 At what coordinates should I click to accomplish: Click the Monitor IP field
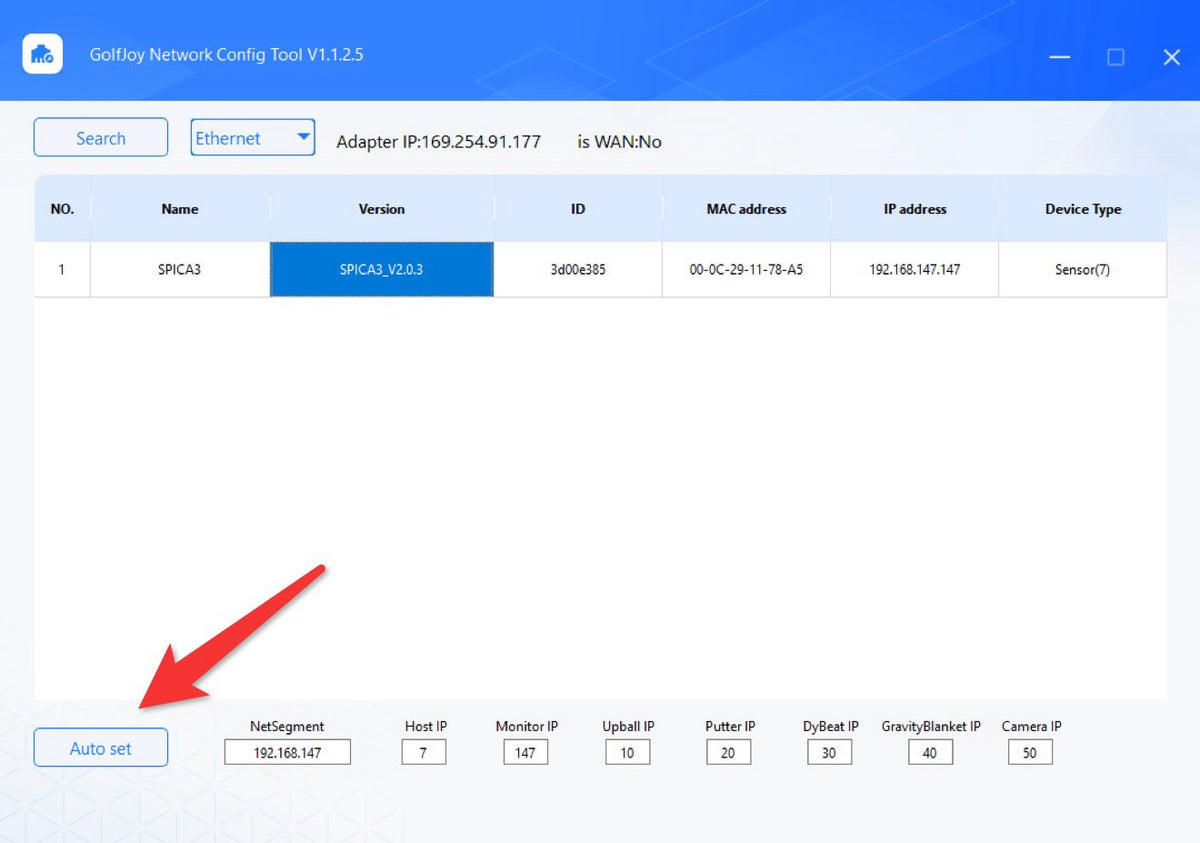point(526,752)
